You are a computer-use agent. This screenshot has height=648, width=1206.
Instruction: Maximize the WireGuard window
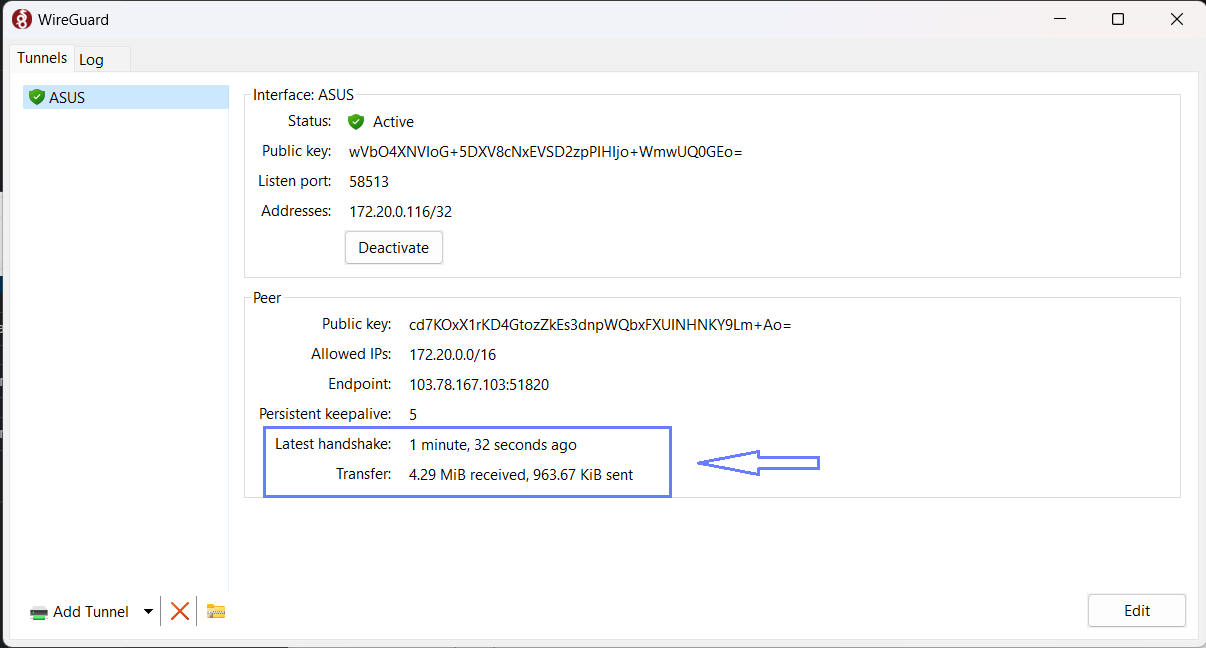click(1118, 19)
